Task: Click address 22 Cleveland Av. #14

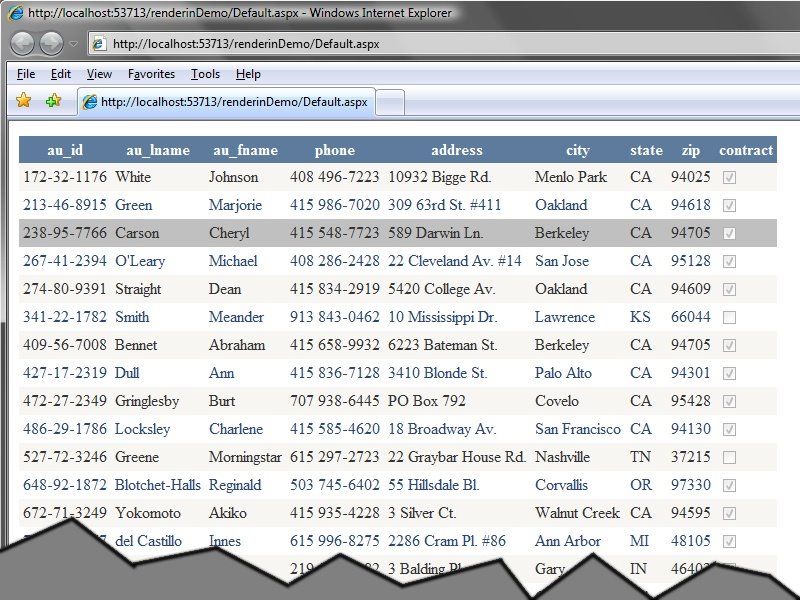Action: 455,261
